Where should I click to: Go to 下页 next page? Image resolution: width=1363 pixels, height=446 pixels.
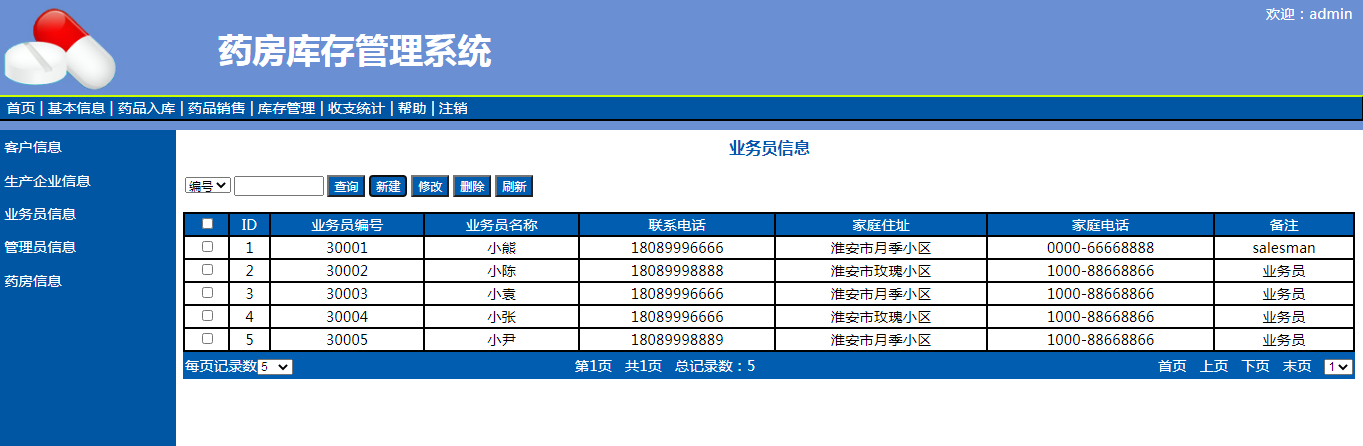[1256, 366]
